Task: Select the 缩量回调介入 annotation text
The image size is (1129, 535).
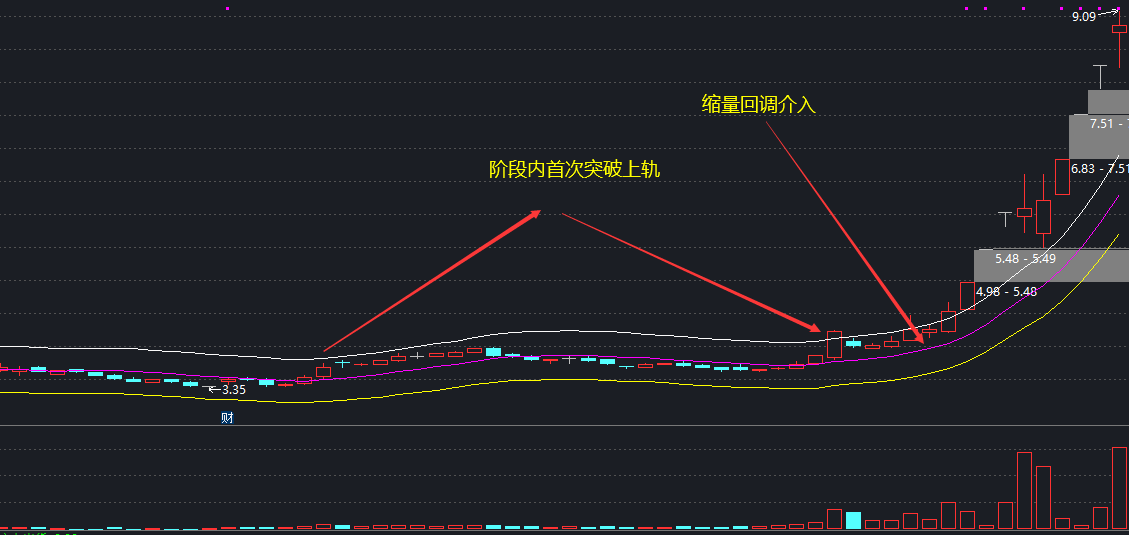Action: click(x=758, y=105)
